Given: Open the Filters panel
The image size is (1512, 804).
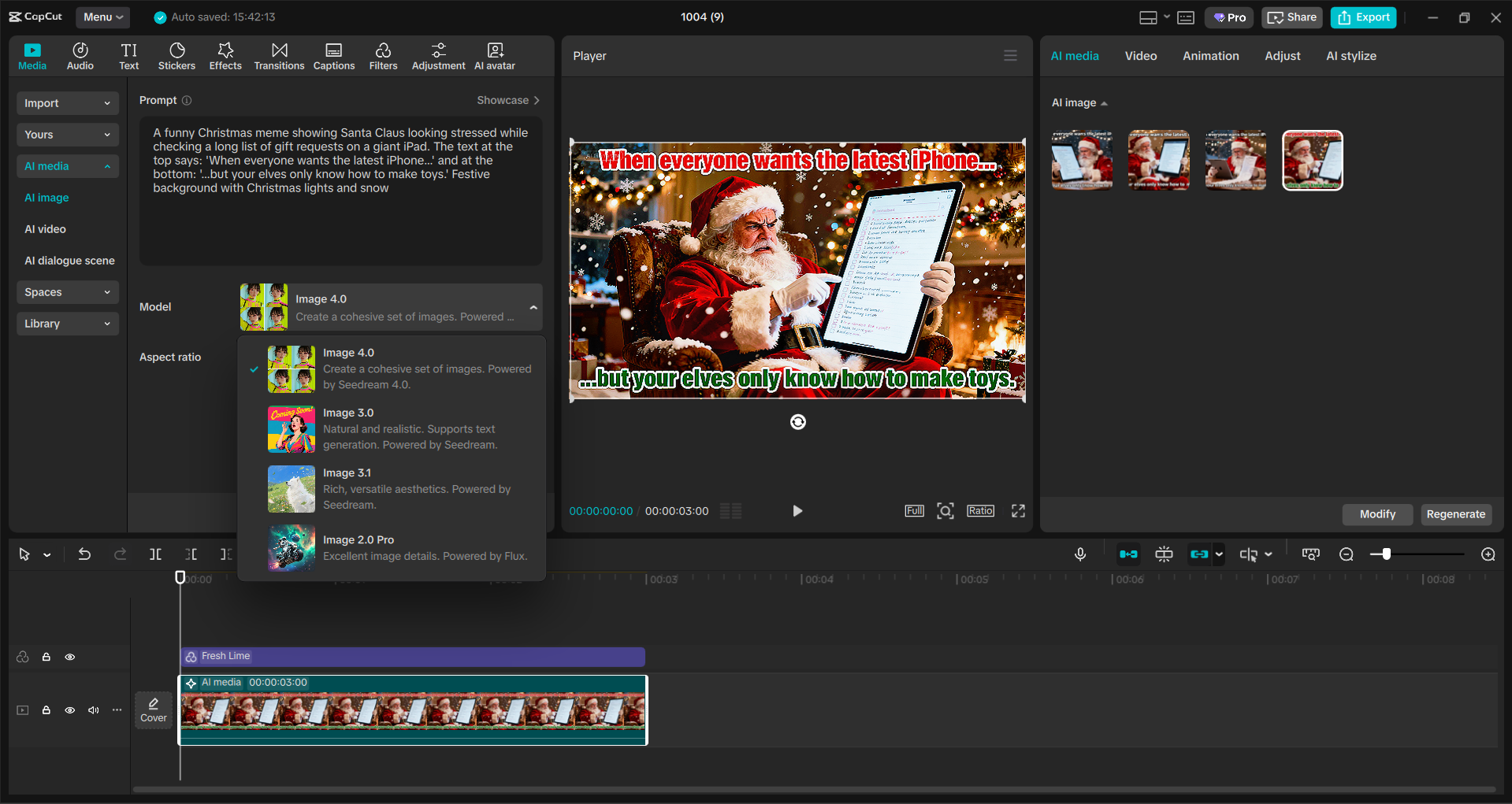Looking at the screenshot, I should (383, 55).
